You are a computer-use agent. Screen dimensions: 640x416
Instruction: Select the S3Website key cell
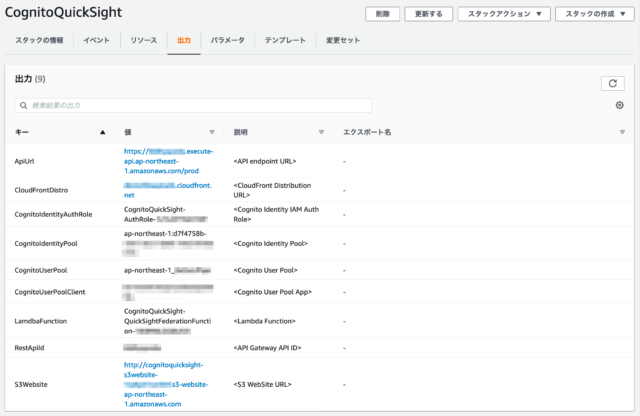[31, 384]
